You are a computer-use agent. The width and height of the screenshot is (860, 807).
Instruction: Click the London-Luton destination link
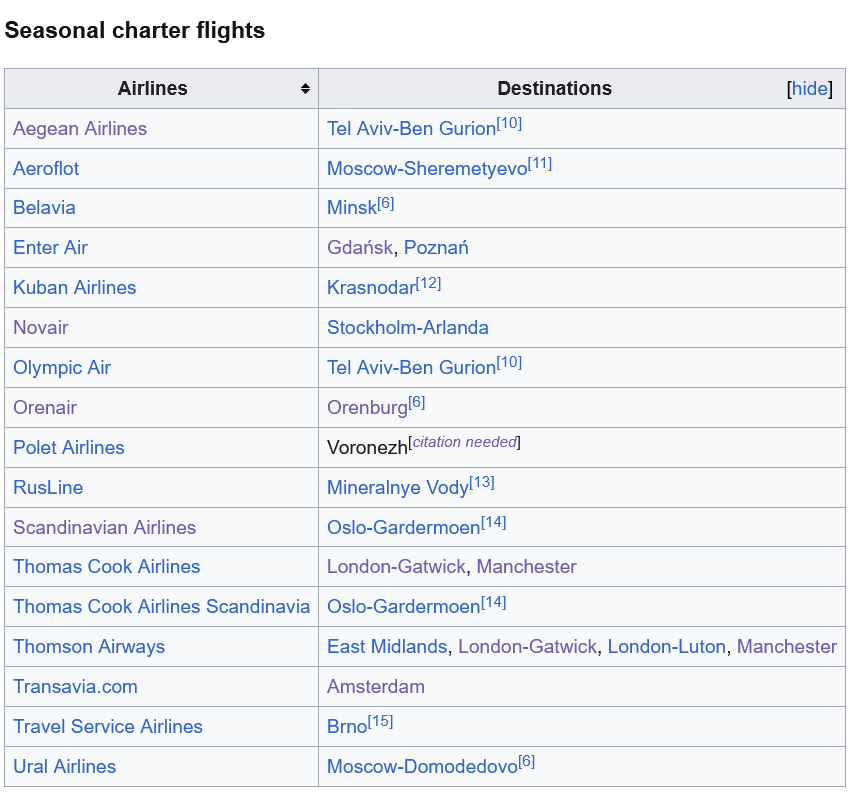click(666, 647)
